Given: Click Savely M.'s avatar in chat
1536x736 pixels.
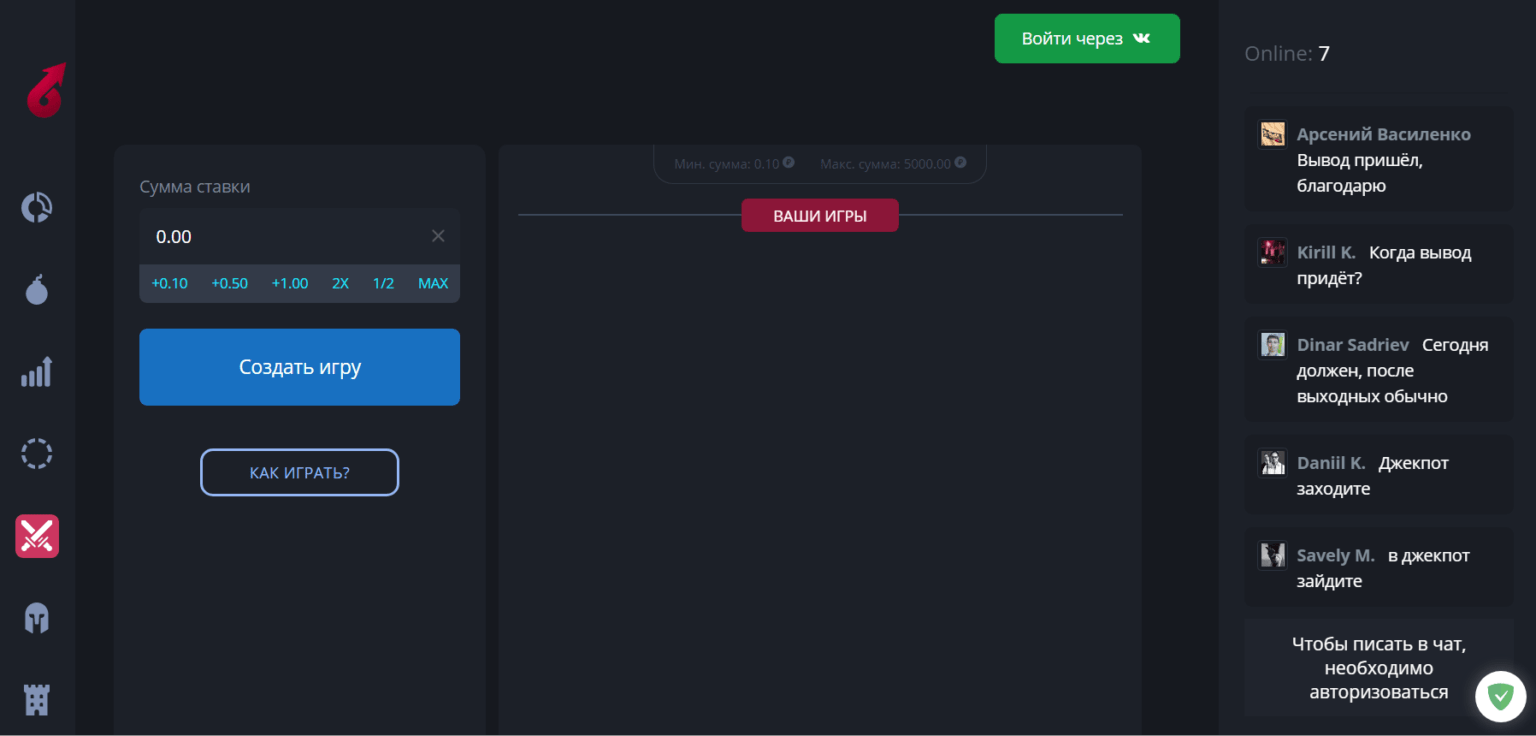Looking at the screenshot, I should (x=1273, y=555).
